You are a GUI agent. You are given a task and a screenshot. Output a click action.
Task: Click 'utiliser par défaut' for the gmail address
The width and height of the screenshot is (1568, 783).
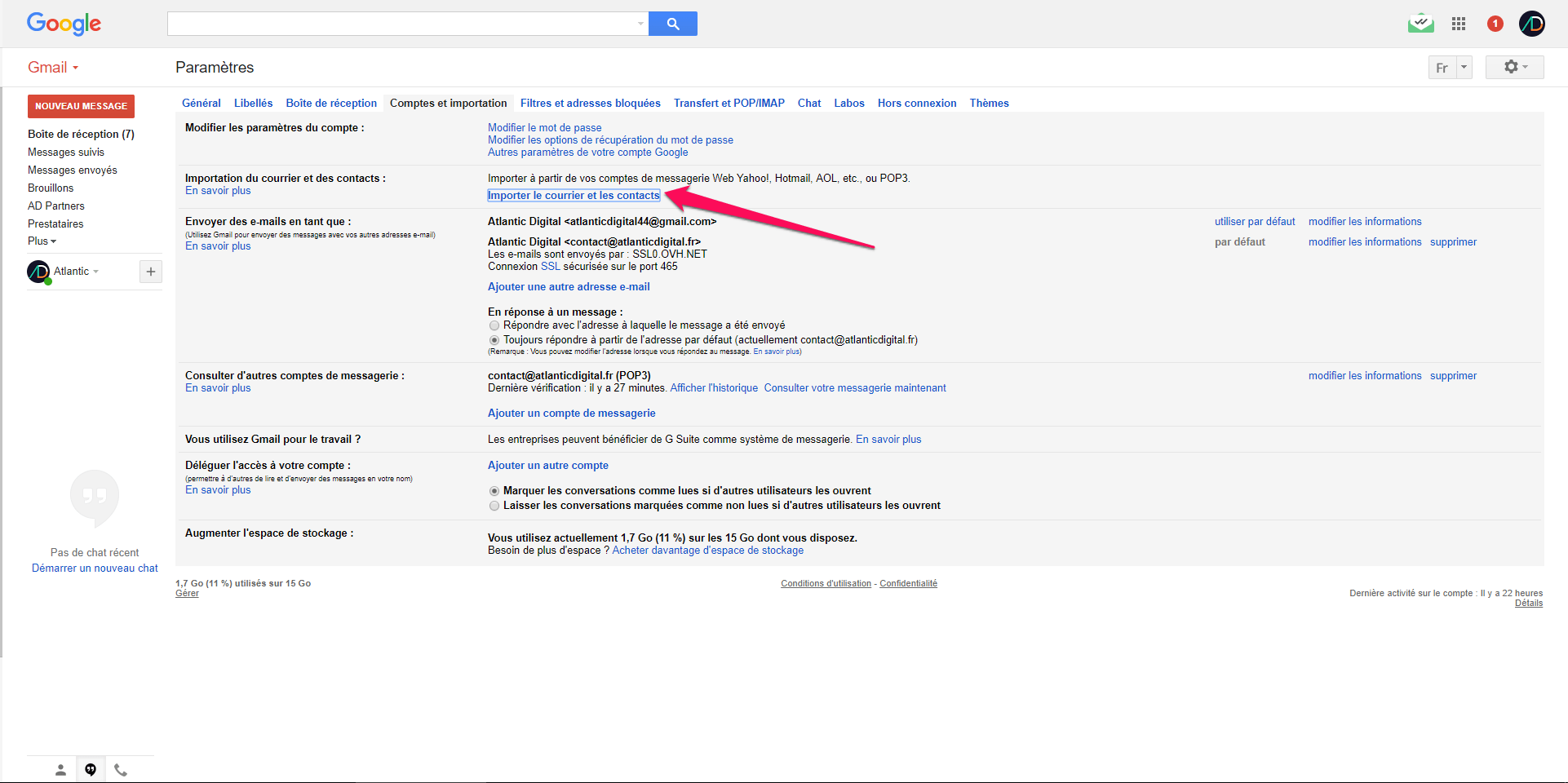point(1255,221)
